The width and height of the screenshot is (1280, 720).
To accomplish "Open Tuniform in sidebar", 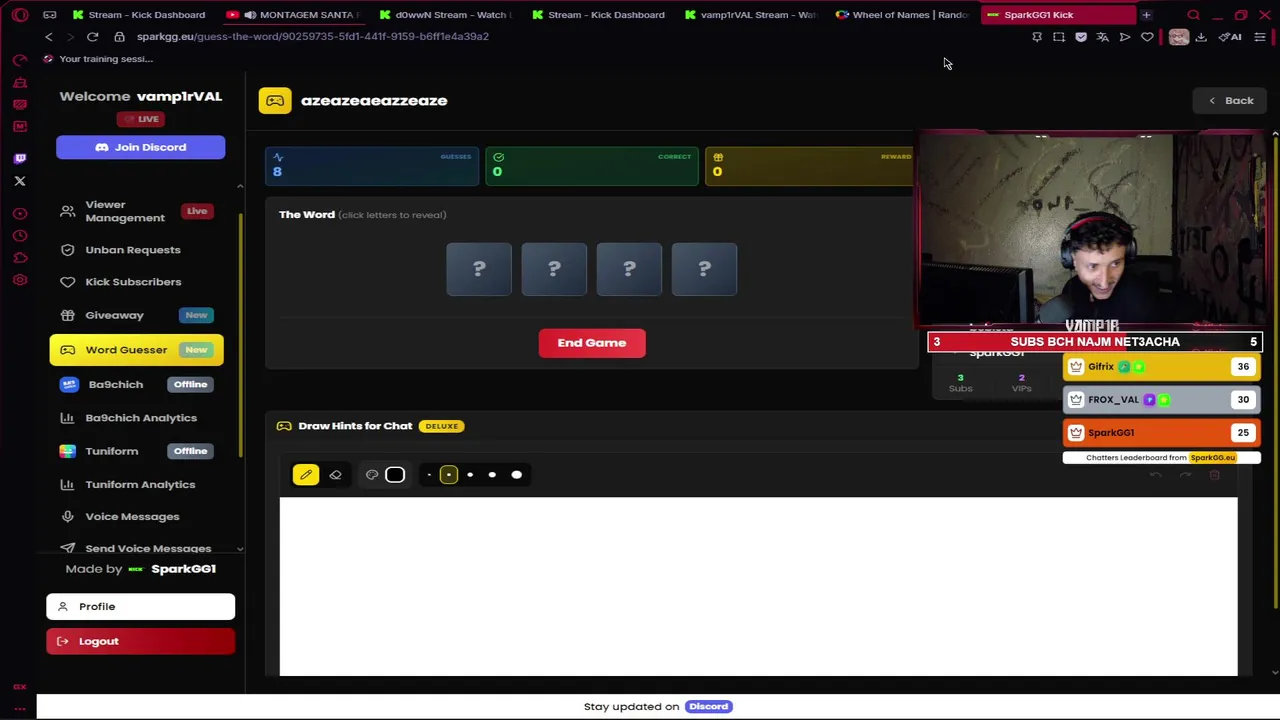I will pyautogui.click(x=135, y=451).
